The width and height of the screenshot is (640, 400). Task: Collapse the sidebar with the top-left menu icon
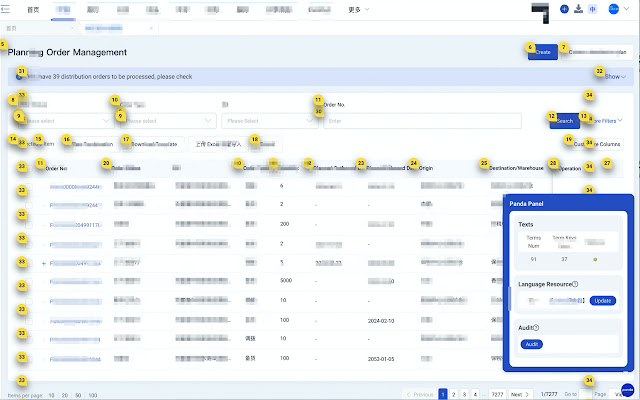pos(5,9)
